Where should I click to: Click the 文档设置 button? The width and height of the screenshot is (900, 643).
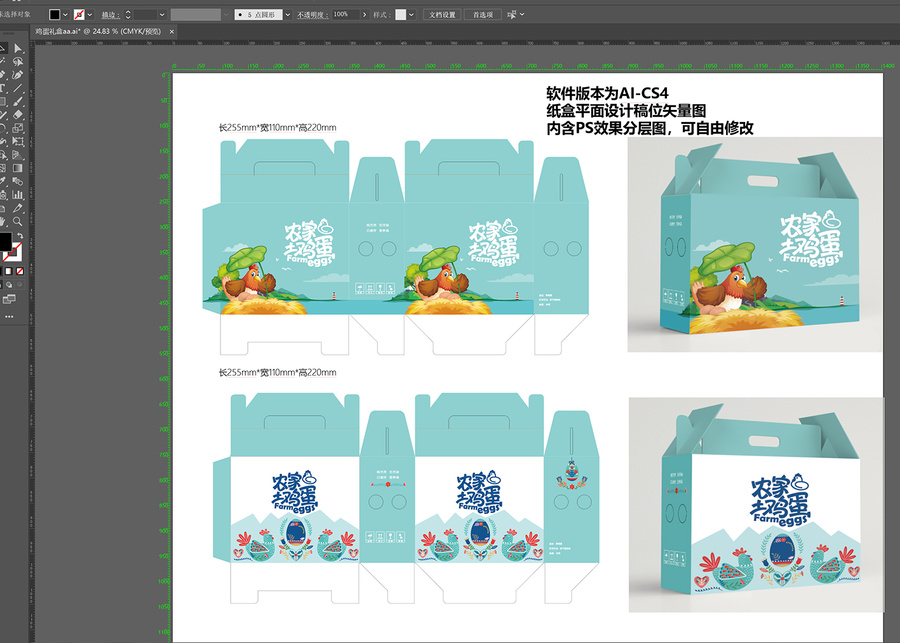[442, 14]
